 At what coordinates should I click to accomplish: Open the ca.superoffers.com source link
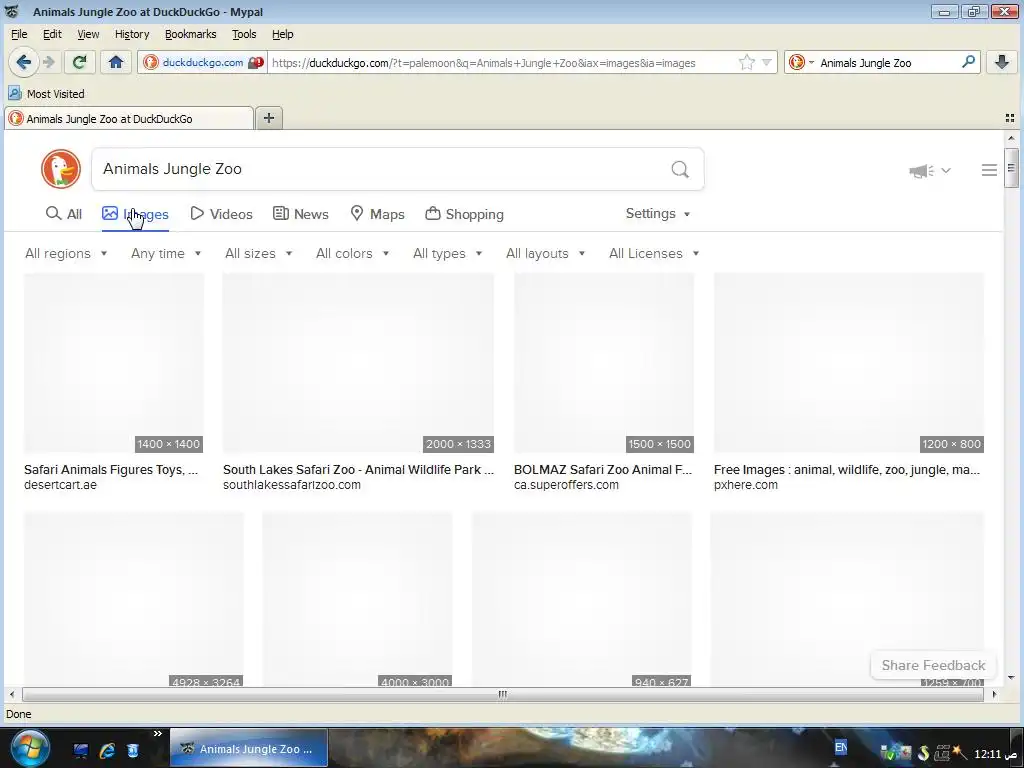pos(566,485)
